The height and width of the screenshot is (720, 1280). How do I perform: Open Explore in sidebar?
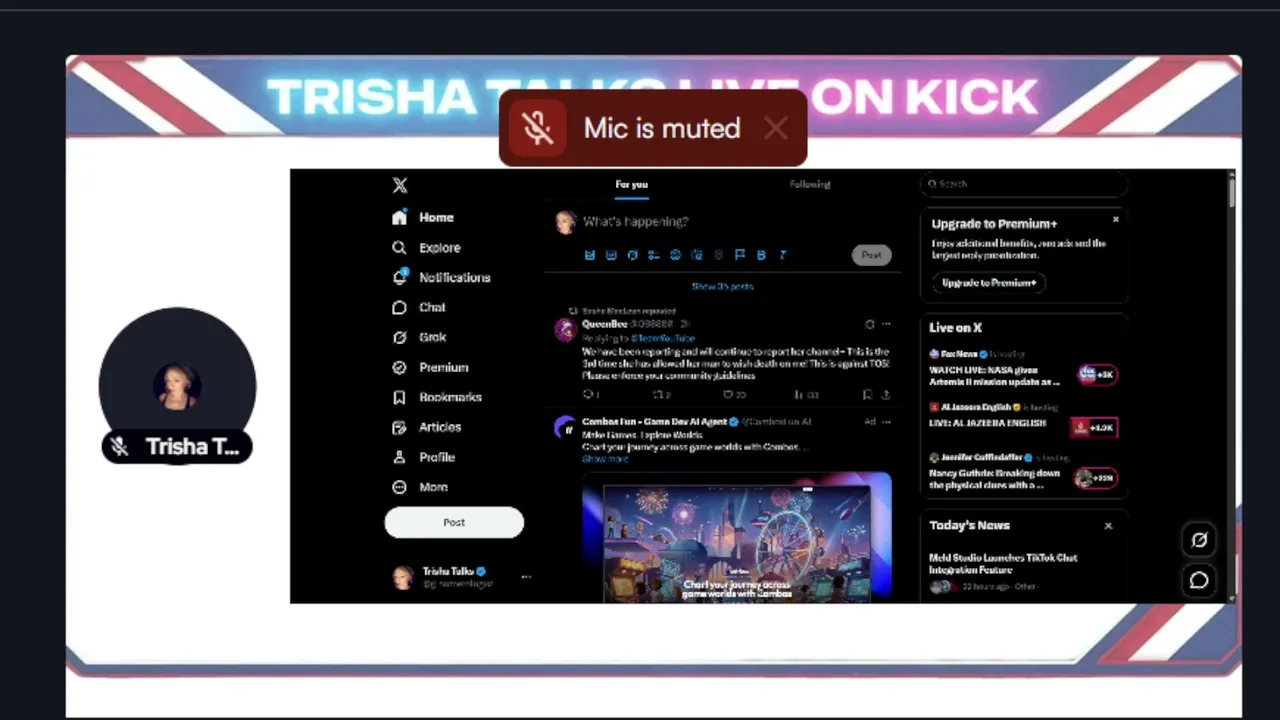[x=427, y=247]
